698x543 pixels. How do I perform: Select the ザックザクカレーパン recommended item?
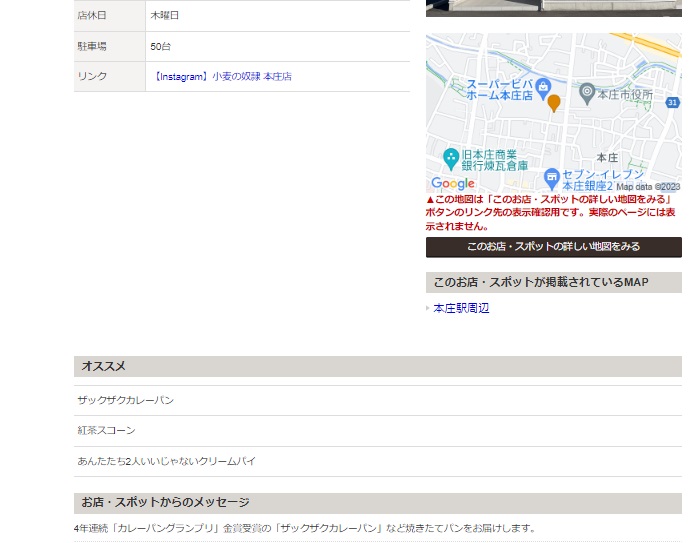[x=125, y=400]
